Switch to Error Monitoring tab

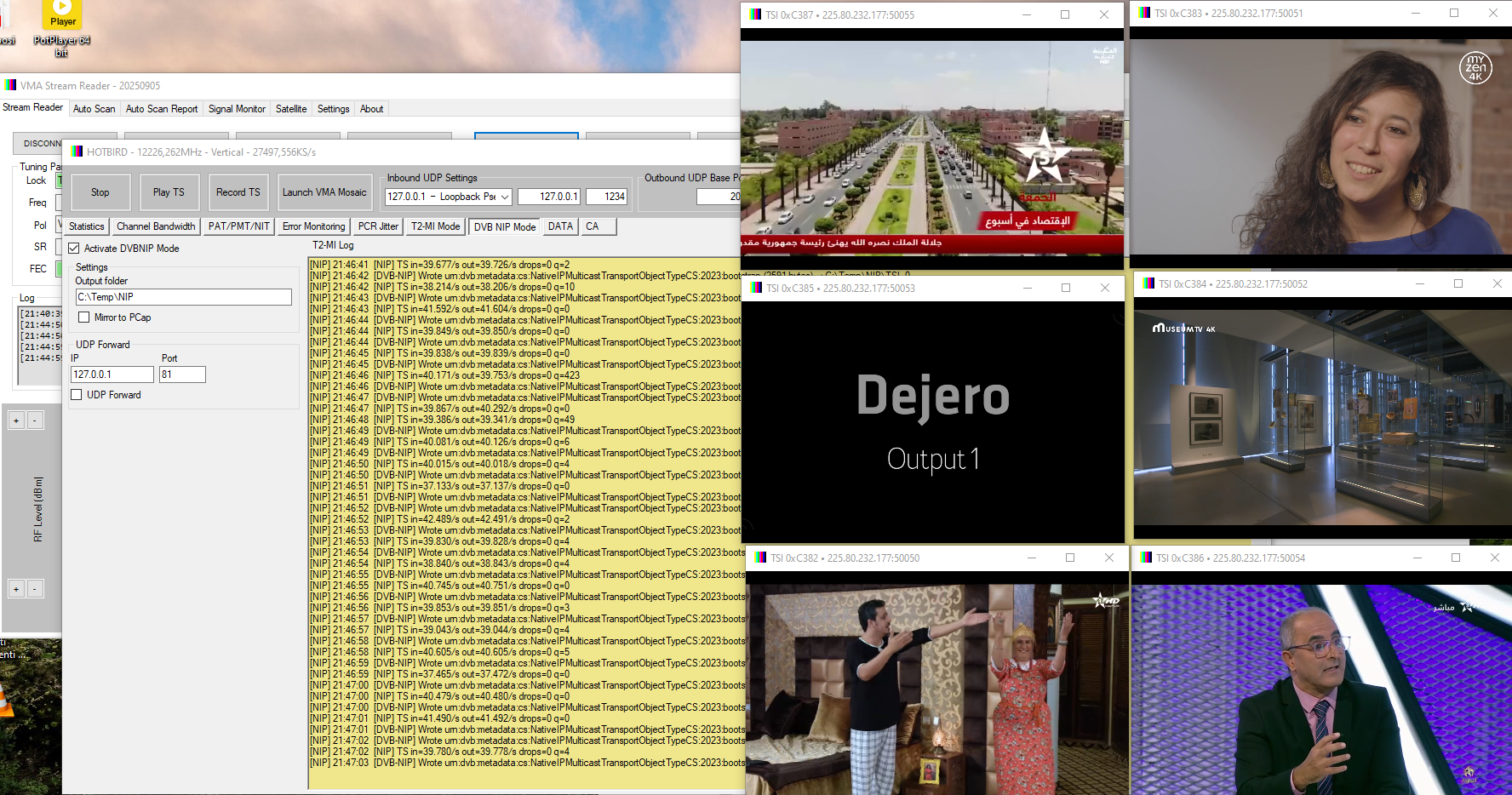click(x=313, y=226)
